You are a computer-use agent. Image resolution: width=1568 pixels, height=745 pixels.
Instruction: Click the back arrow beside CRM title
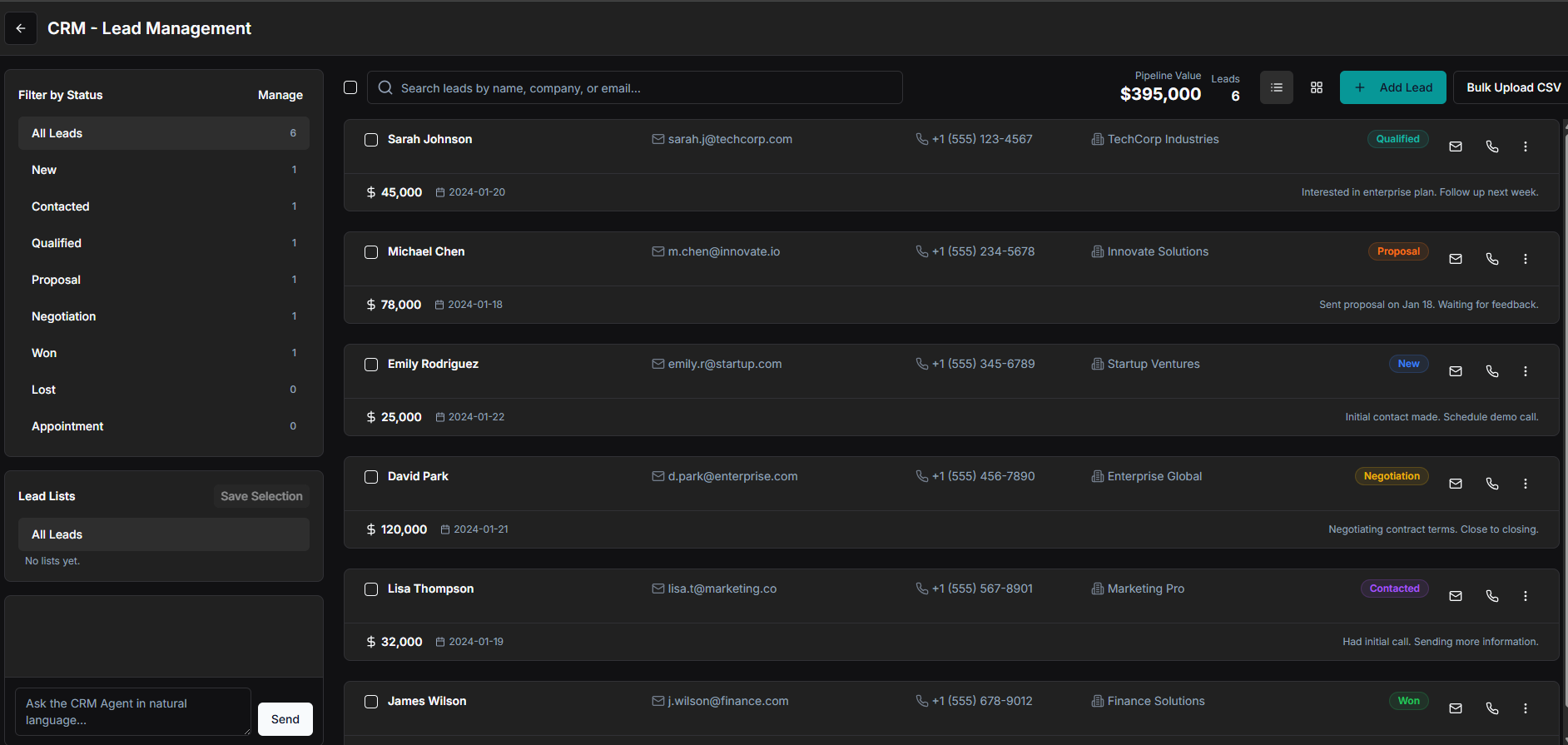[21, 28]
